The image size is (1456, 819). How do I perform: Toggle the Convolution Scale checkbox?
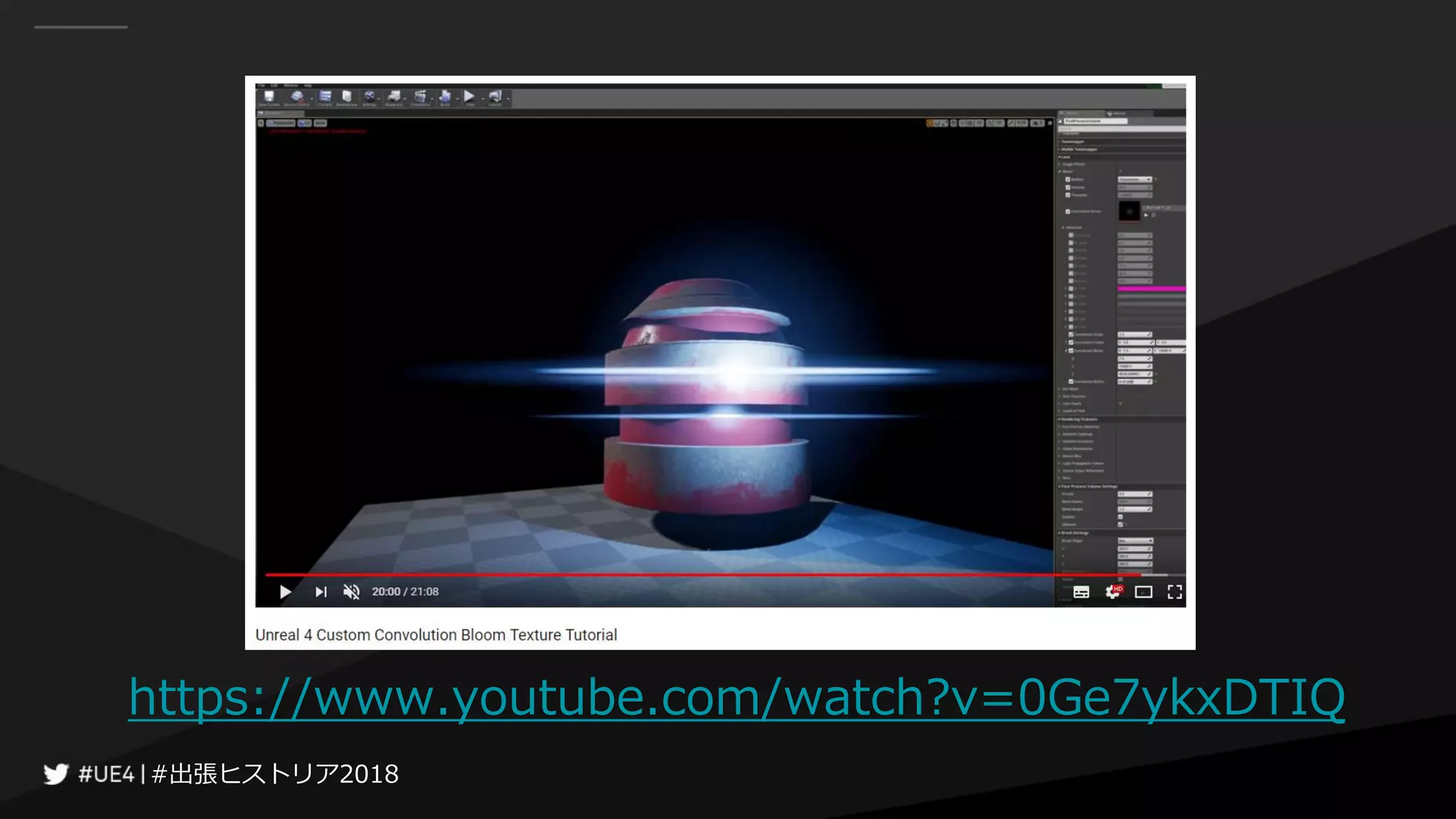pos(1071,334)
